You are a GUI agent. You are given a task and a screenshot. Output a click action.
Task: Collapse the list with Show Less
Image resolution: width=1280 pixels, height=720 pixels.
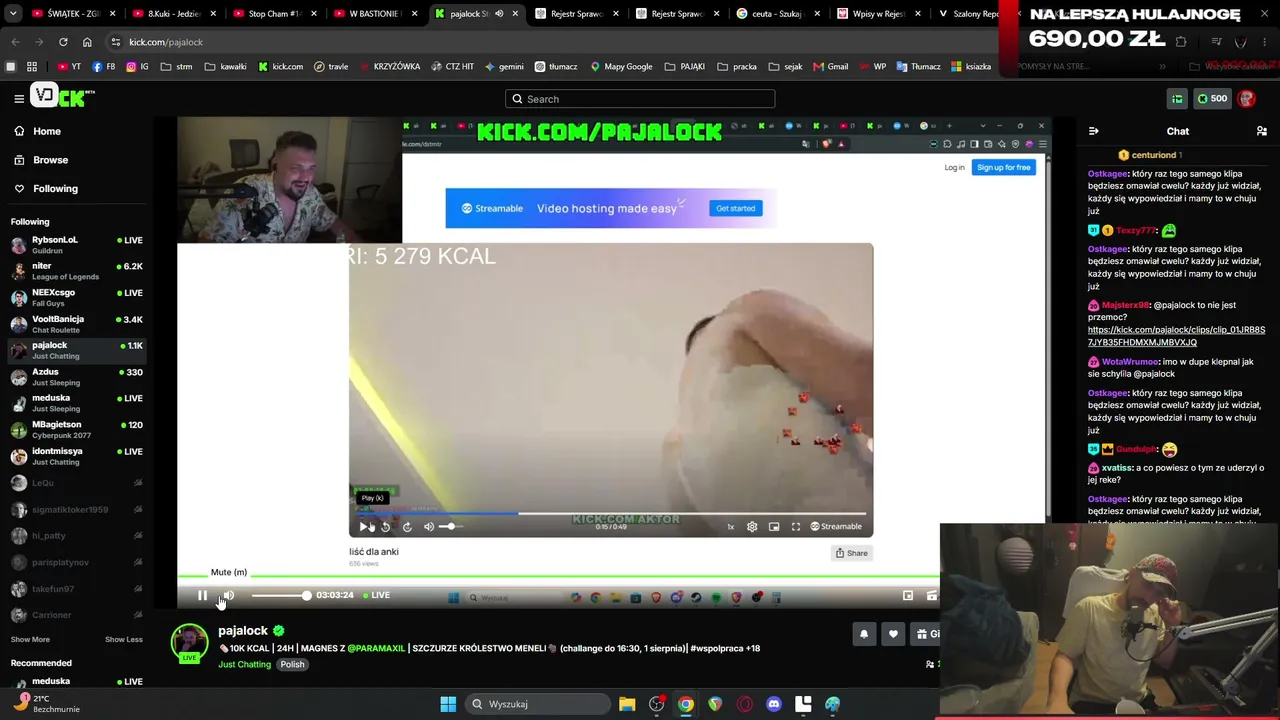click(124, 639)
